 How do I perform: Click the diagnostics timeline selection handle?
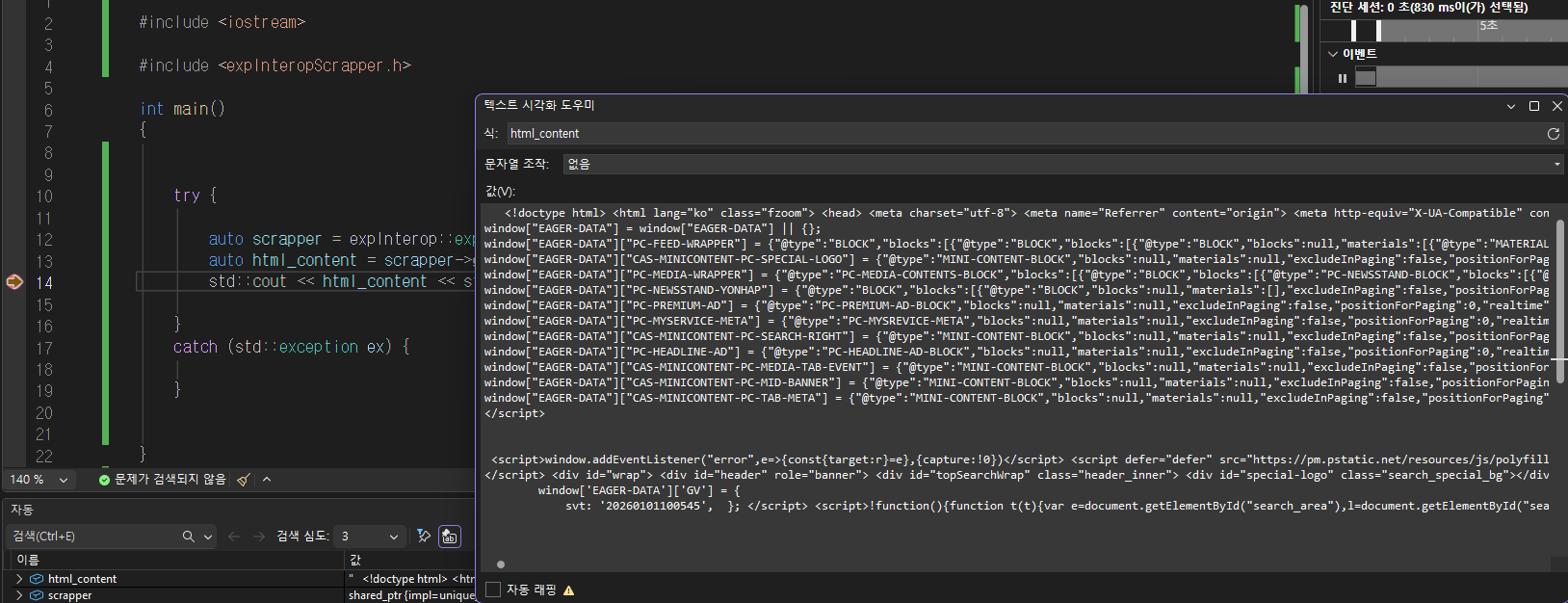click(x=1378, y=31)
